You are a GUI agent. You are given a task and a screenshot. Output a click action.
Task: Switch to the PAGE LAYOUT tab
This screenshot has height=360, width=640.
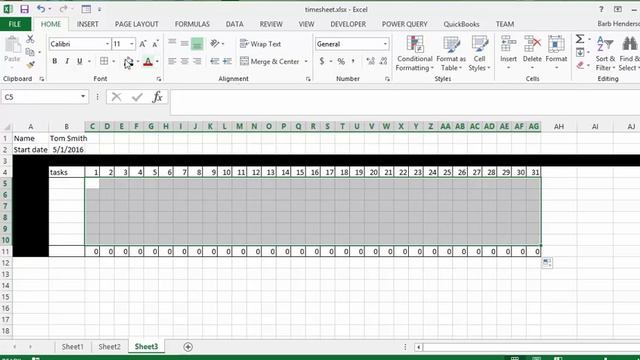click(x=136, y=24)
